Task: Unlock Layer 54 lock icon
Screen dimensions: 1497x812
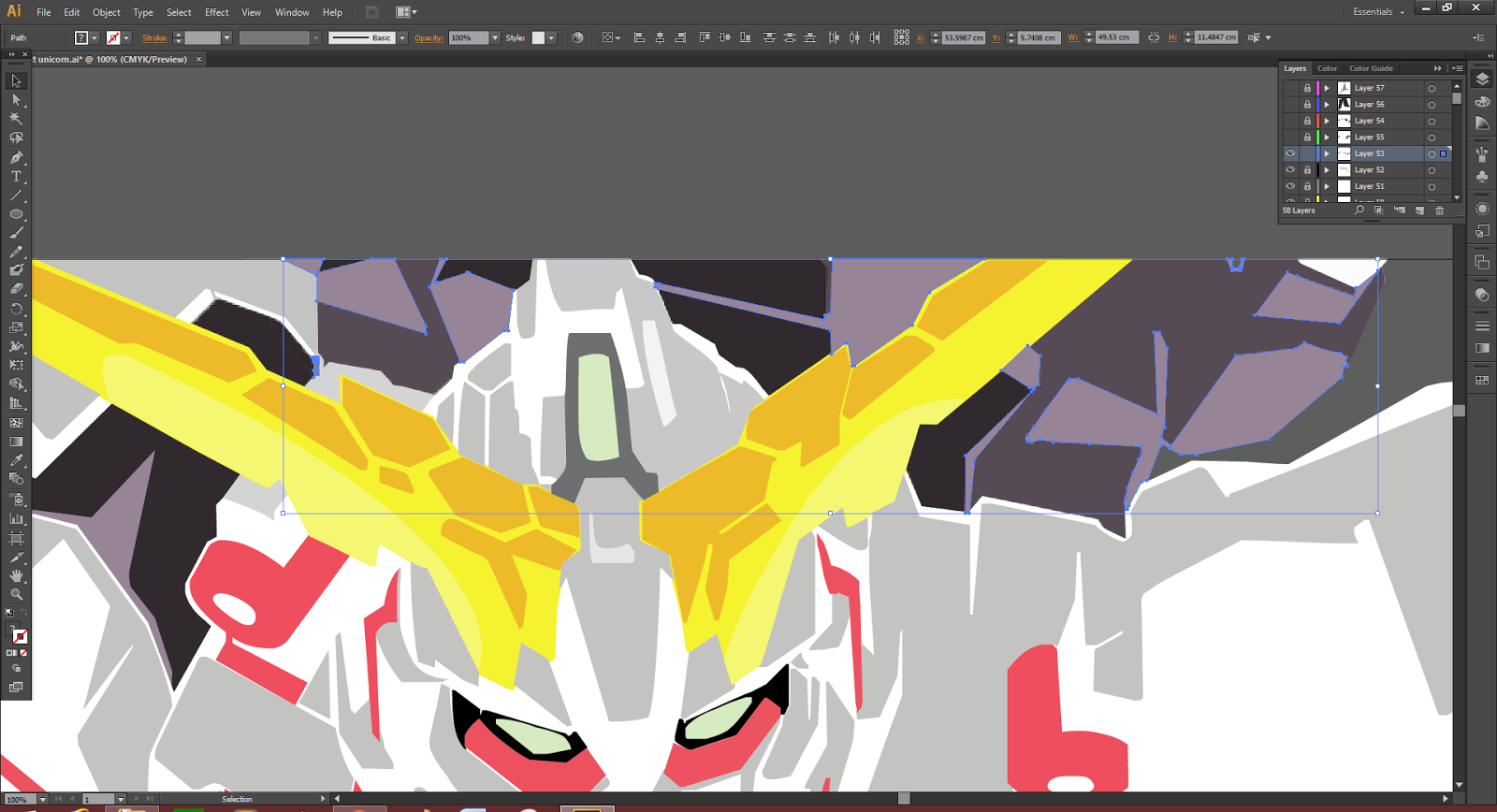Action: (x=1307, y=121)
